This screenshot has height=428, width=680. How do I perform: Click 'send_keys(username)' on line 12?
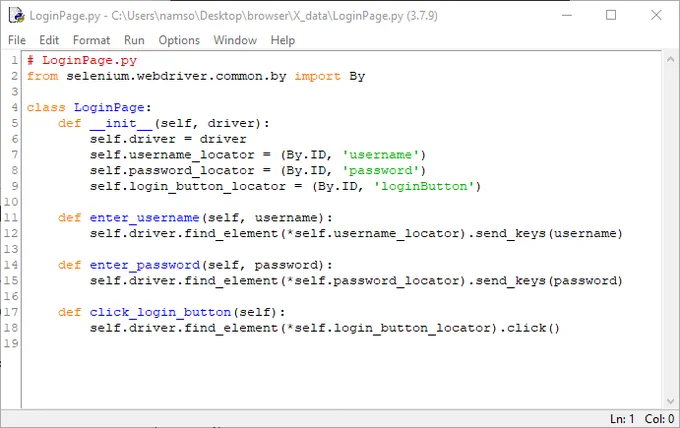[x=549, y=233]
